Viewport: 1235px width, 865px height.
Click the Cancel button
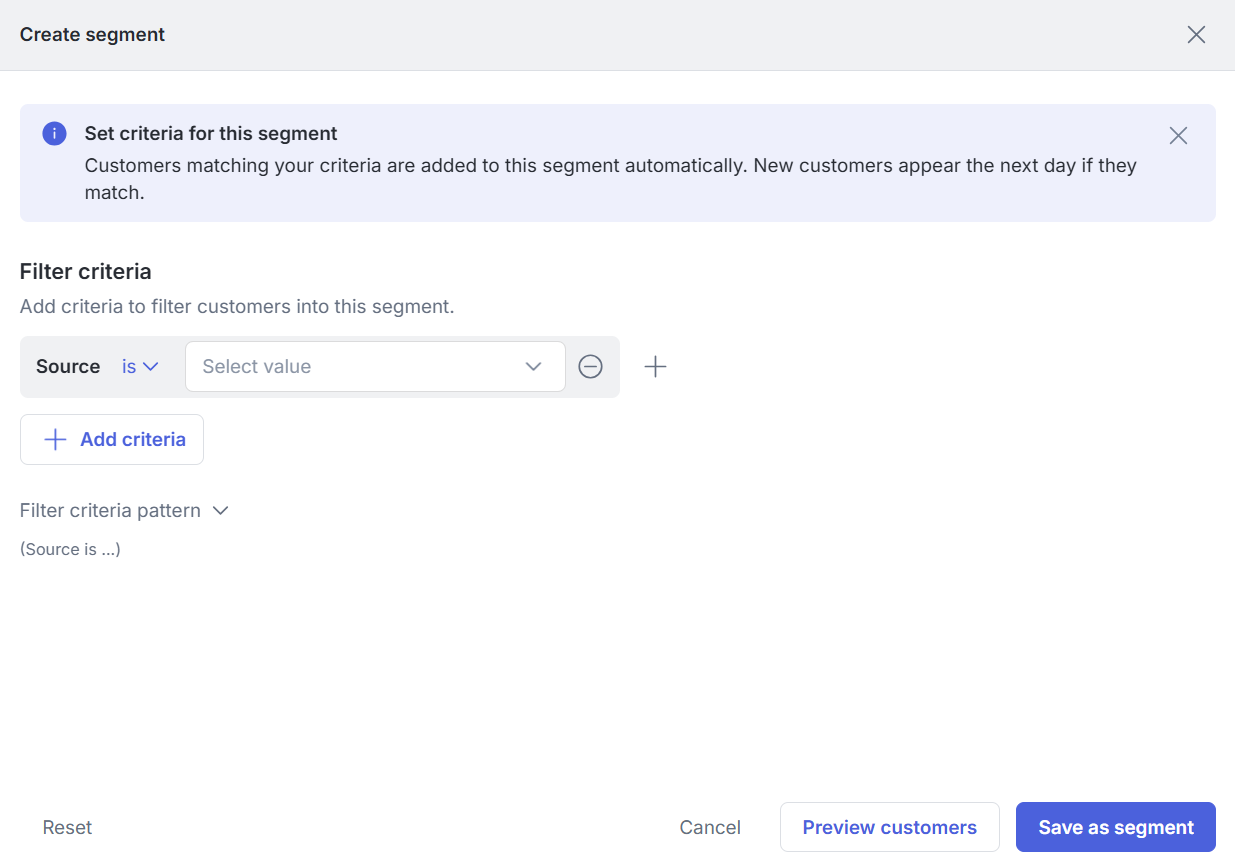(x=710, y=828)
